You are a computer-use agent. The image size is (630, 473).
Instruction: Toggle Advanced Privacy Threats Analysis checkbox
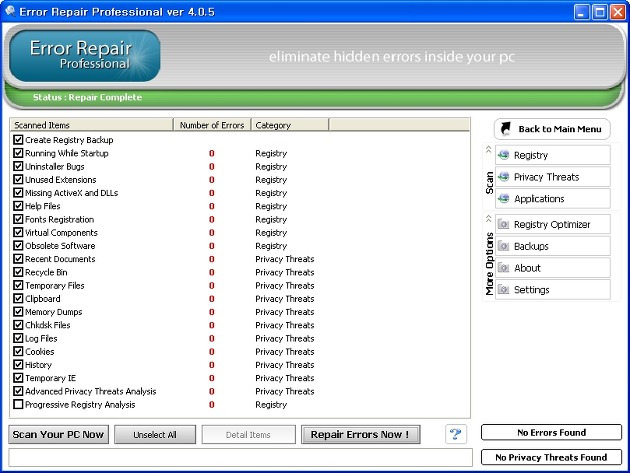click(18, 391)
